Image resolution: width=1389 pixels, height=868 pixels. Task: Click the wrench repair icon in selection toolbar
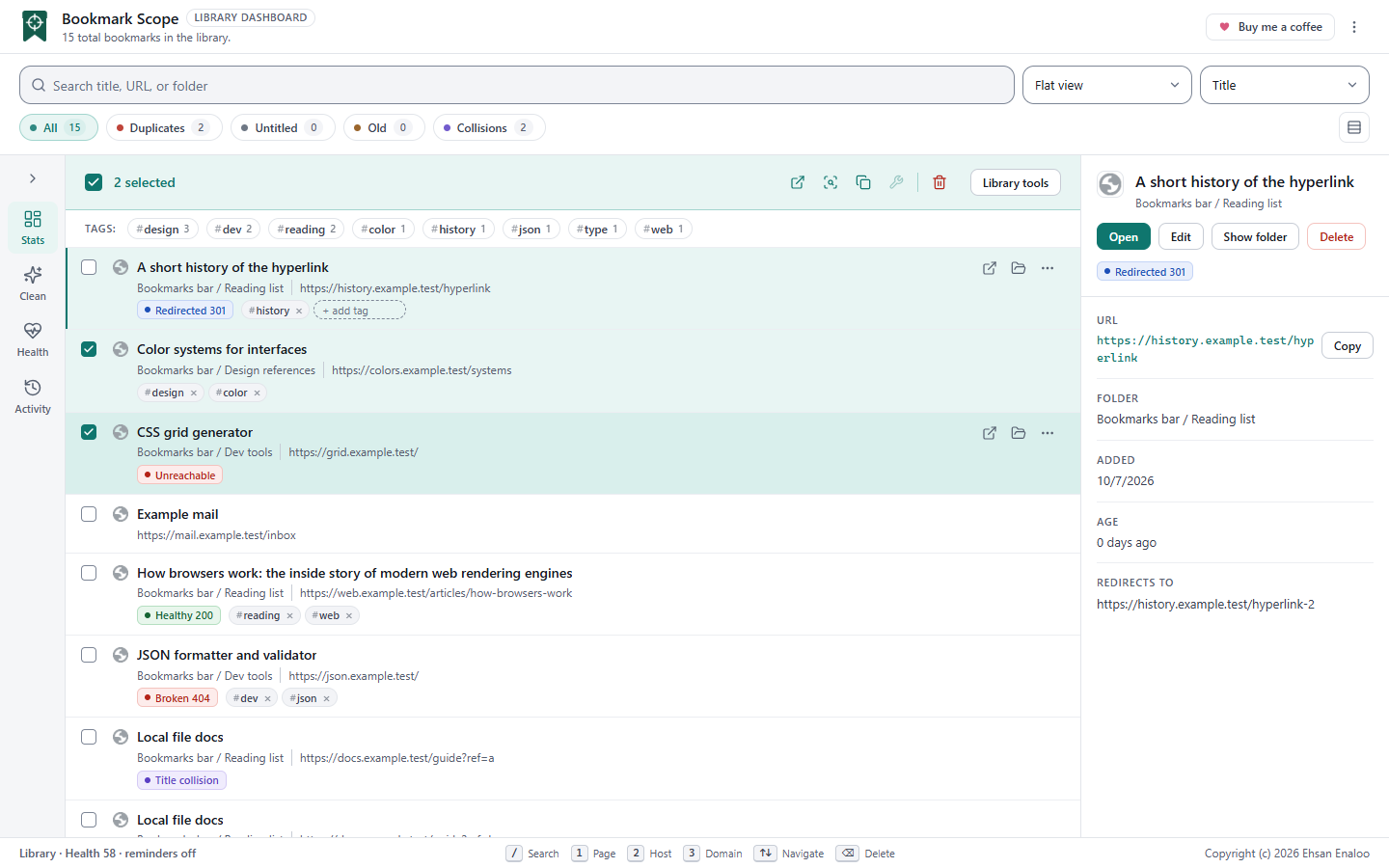(896, 182)
